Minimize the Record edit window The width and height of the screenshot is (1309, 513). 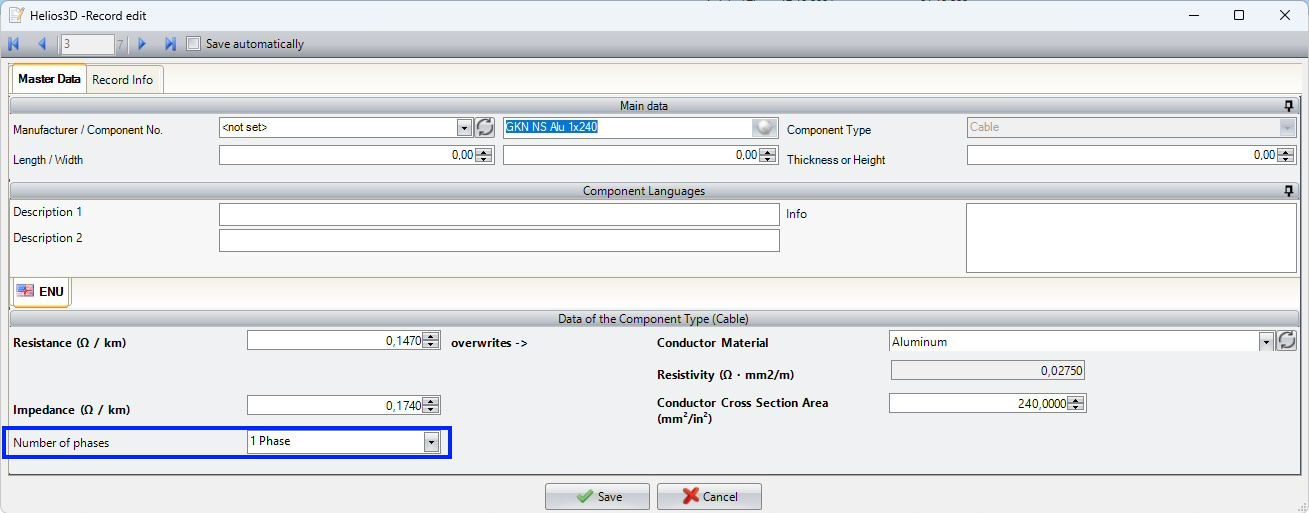point(1193,15)
